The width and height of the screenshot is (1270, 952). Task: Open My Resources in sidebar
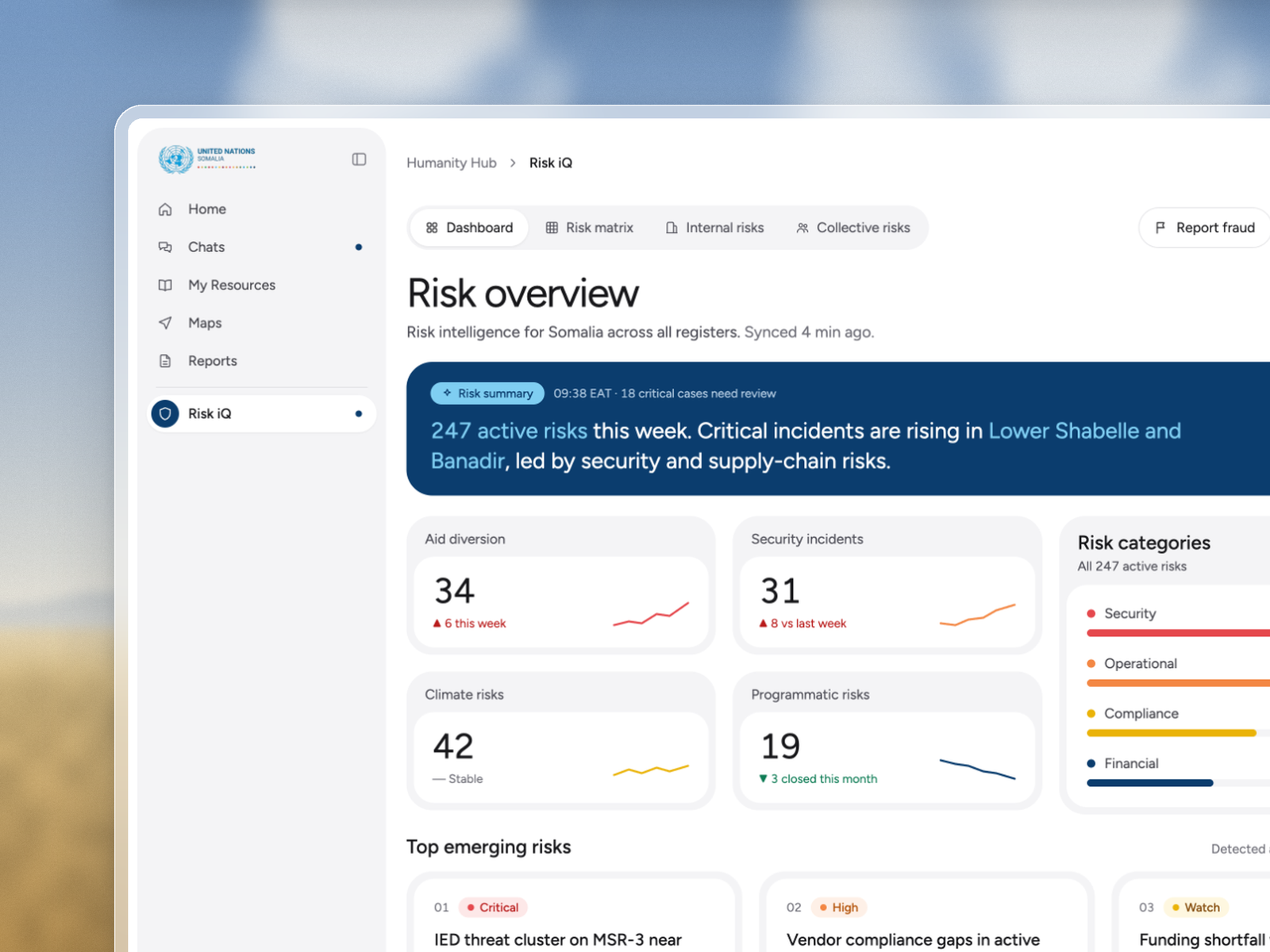point(262,286)
